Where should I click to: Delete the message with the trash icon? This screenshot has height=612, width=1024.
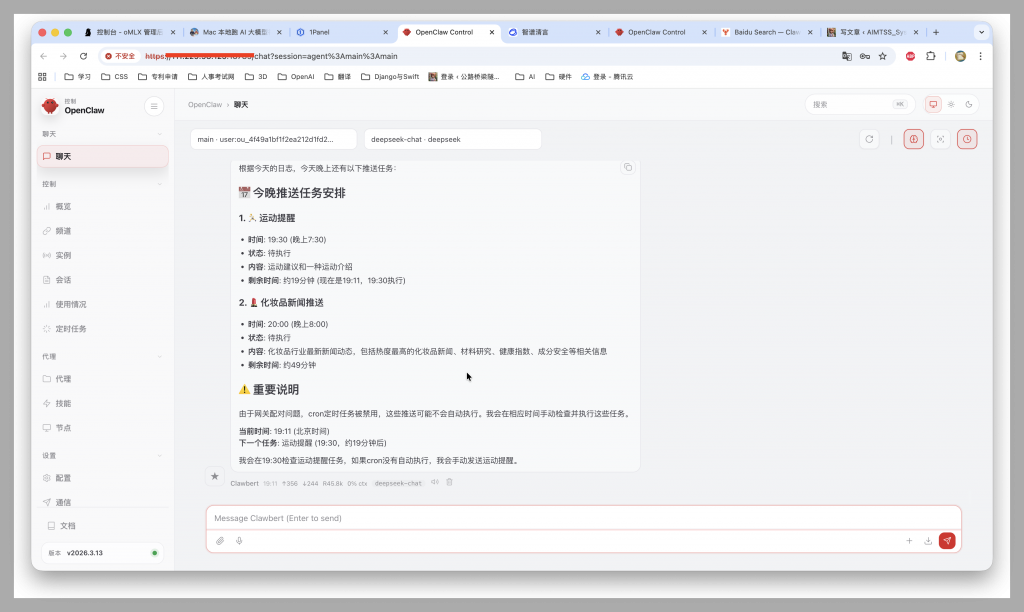tap(449, 482)
